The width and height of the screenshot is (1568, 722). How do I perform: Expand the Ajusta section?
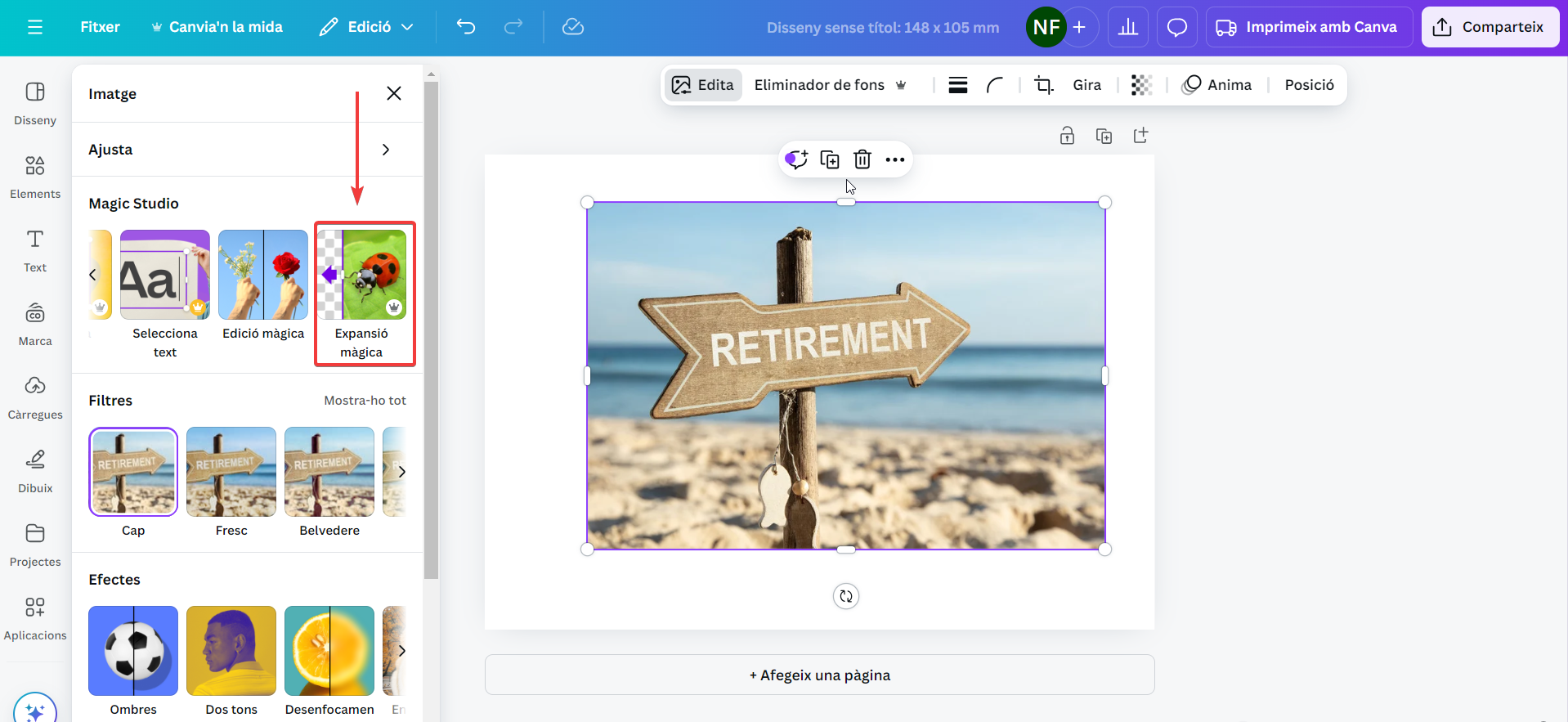[247, 150]
